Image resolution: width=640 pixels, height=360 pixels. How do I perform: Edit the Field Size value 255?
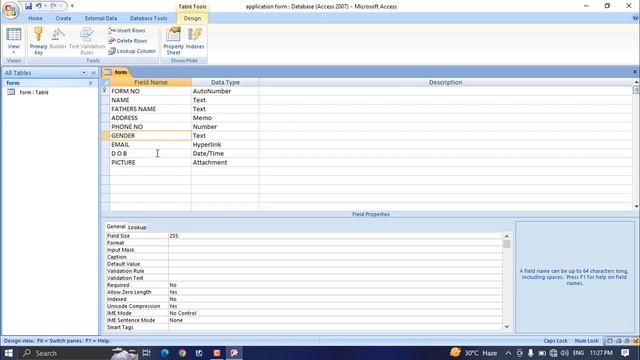click(335, 236)
